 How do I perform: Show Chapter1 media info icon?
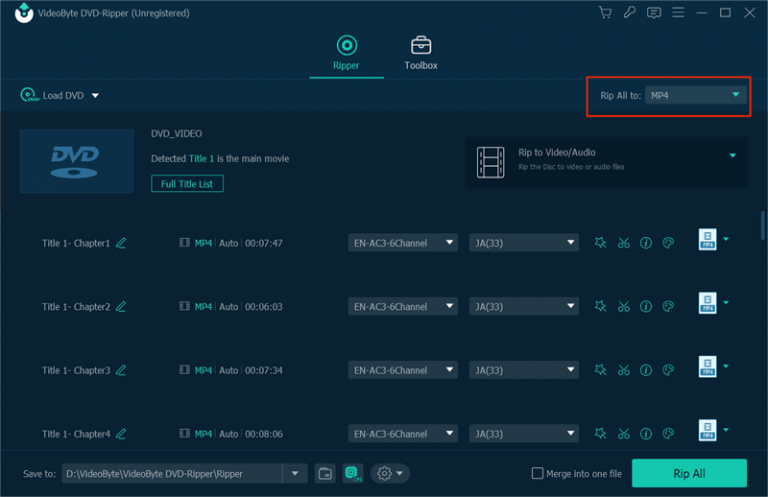pos(646,243)
